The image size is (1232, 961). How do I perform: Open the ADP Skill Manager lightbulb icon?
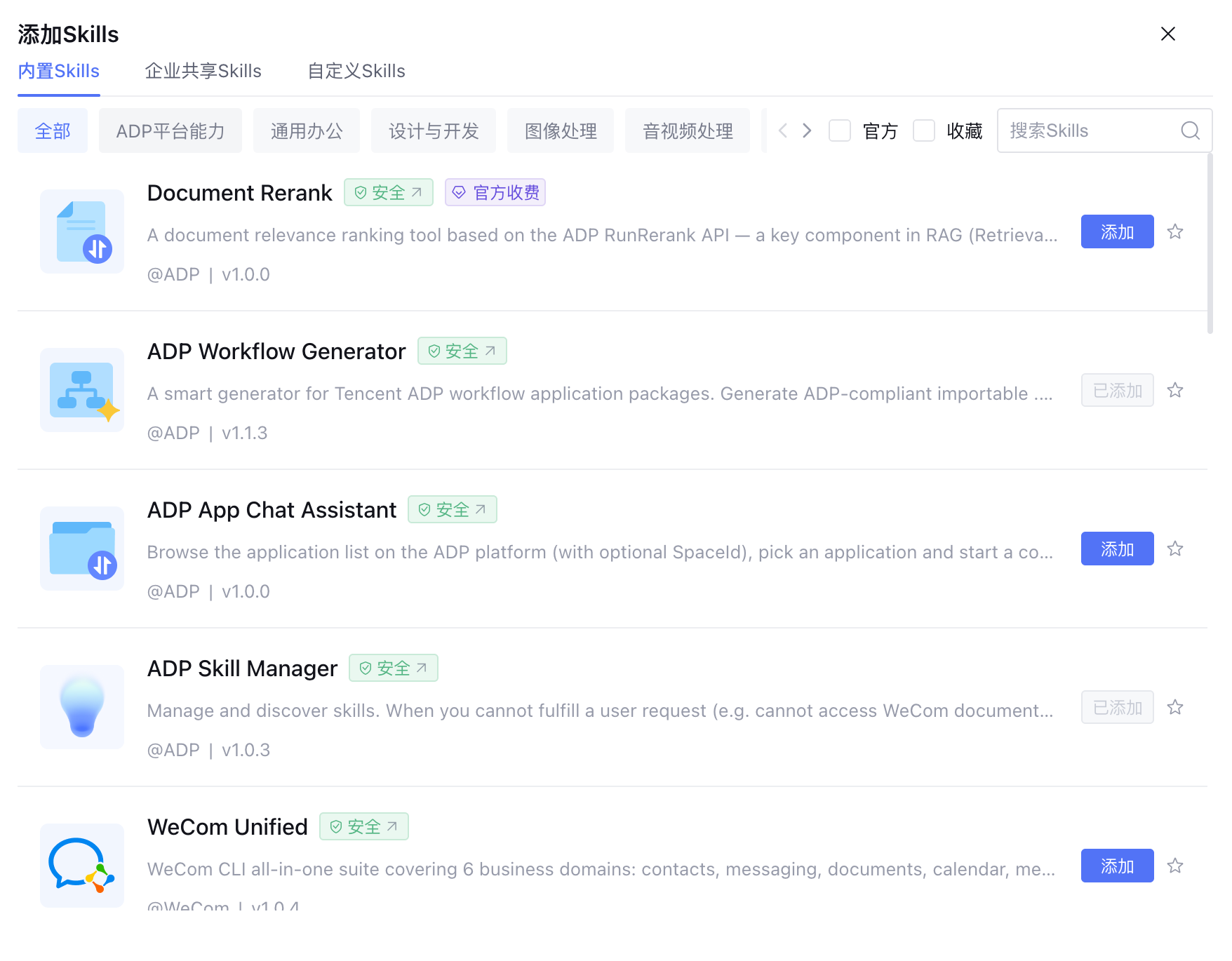82,707
